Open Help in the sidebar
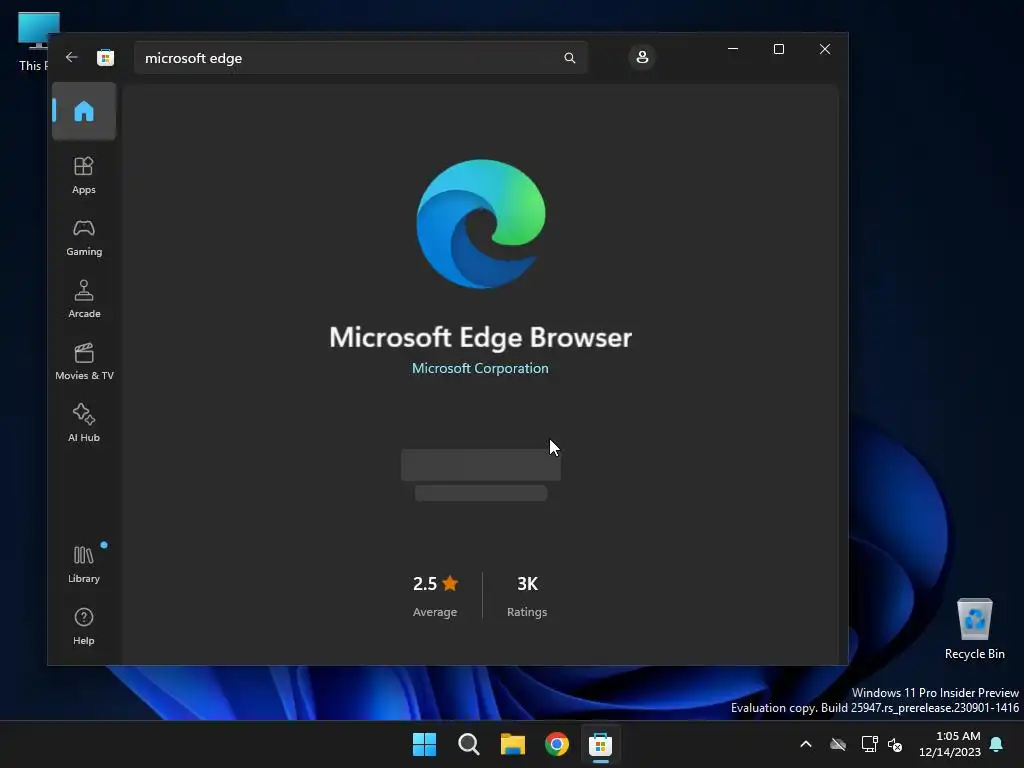 coord(84,626)
